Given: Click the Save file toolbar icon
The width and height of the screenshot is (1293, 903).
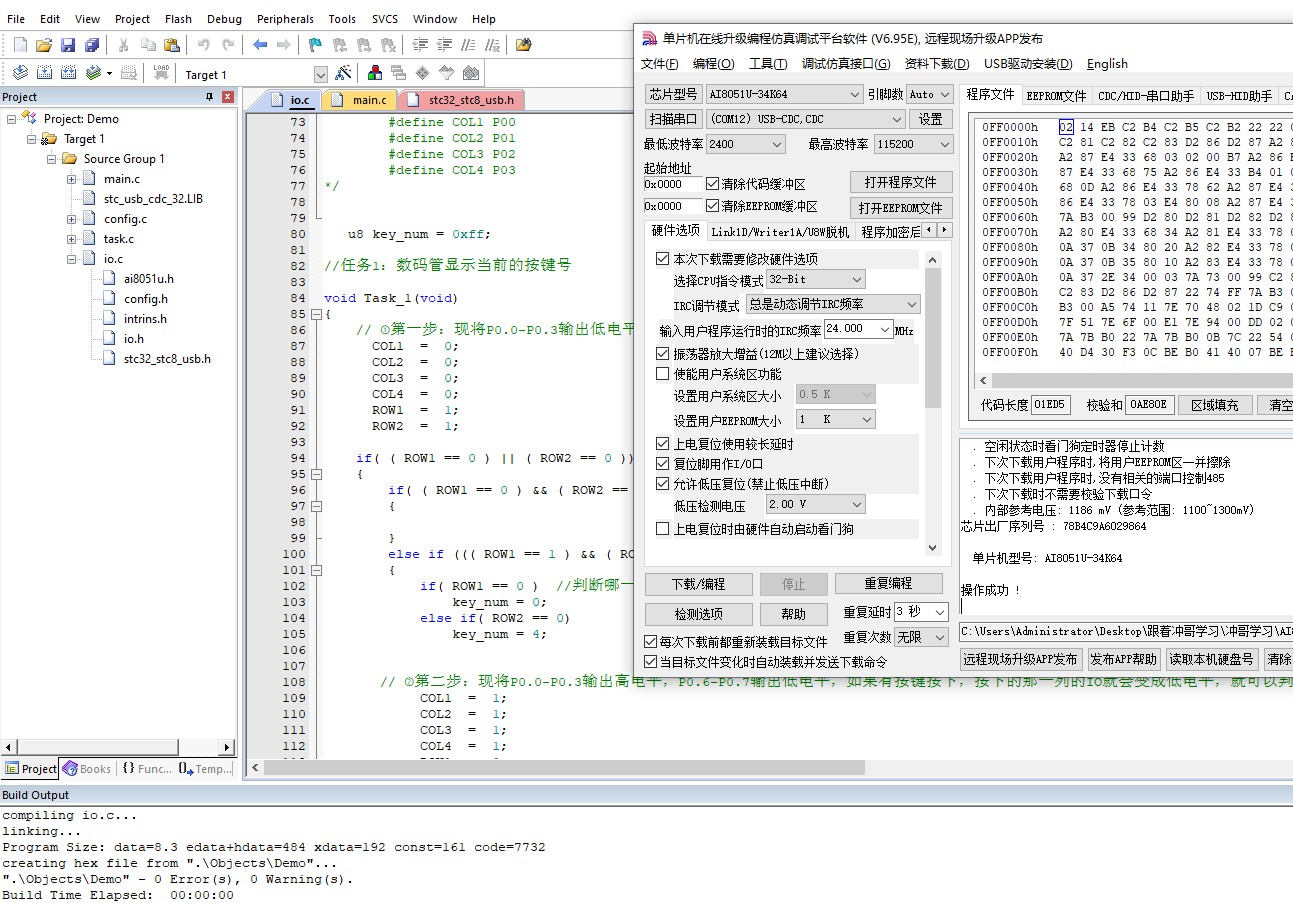Looking at the screenshot, I should 68,45.
